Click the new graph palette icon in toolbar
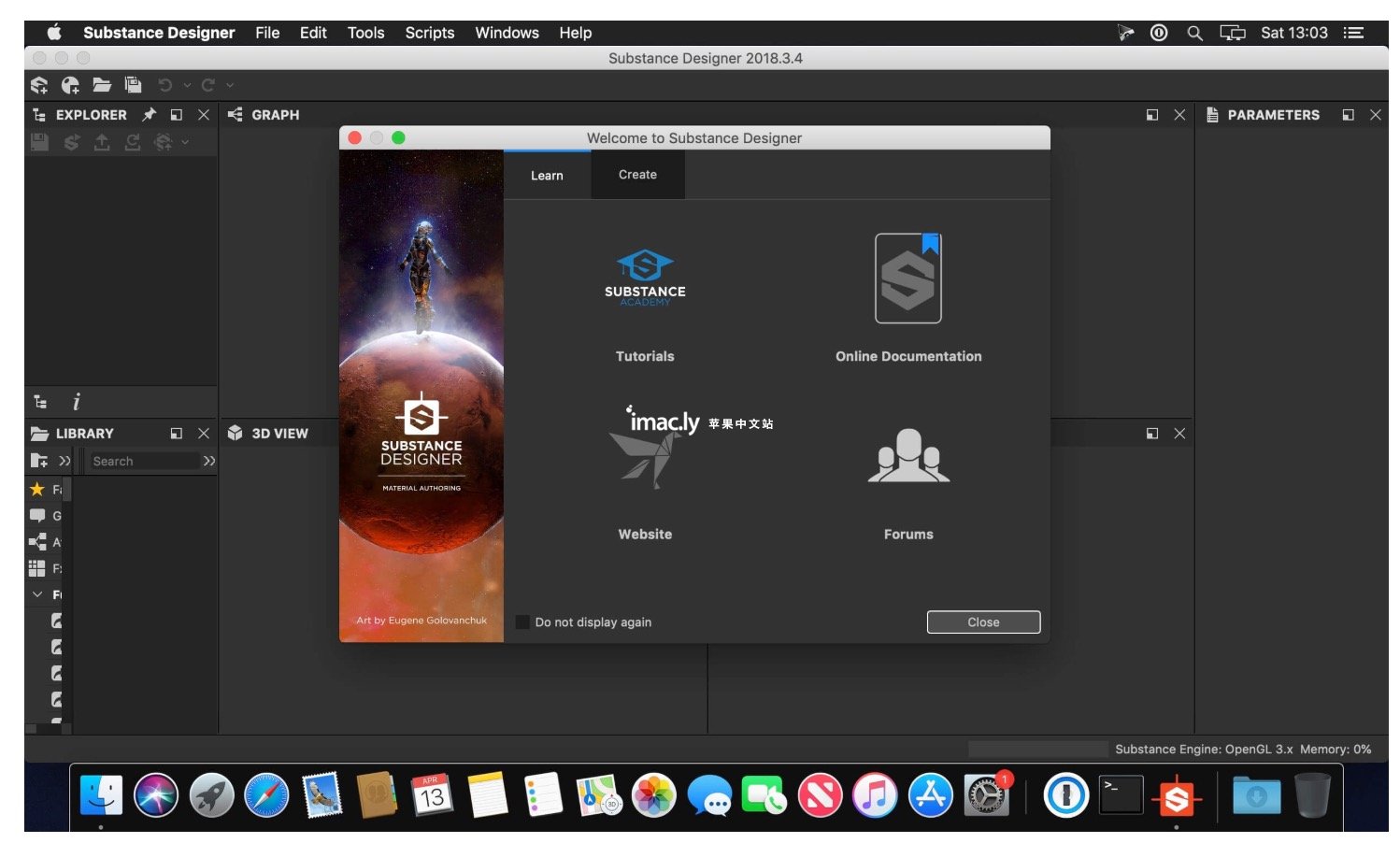Image resolution: width=1400 pixels, height=843 pixels. point(70,85)
